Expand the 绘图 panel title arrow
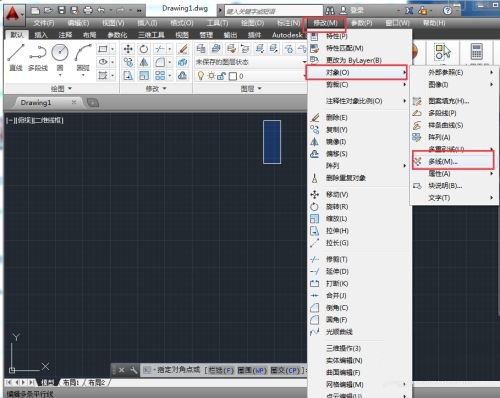500x398 pixels. [70, 89]
